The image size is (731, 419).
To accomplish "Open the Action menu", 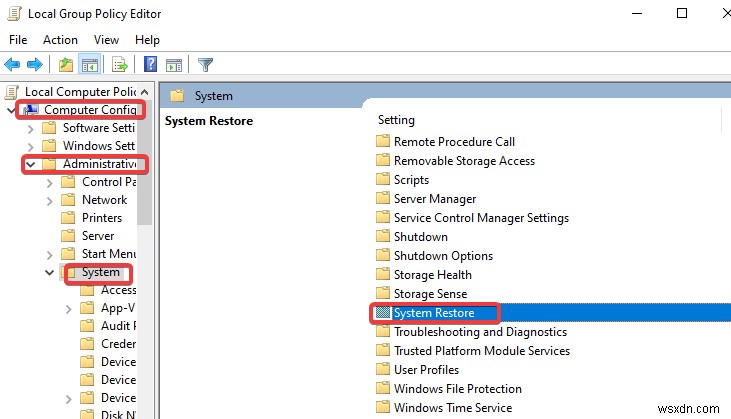I will click(60, 40).
